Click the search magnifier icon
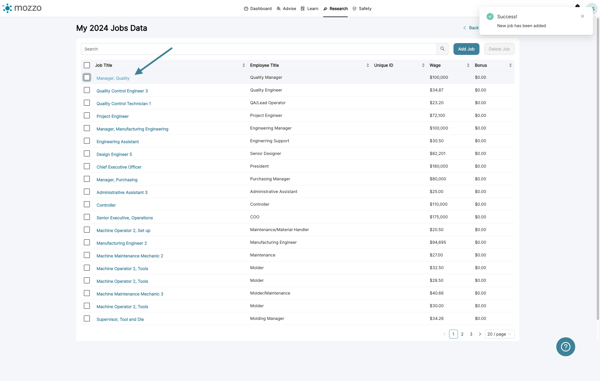 pyautogui.click(x=442, y=49)
